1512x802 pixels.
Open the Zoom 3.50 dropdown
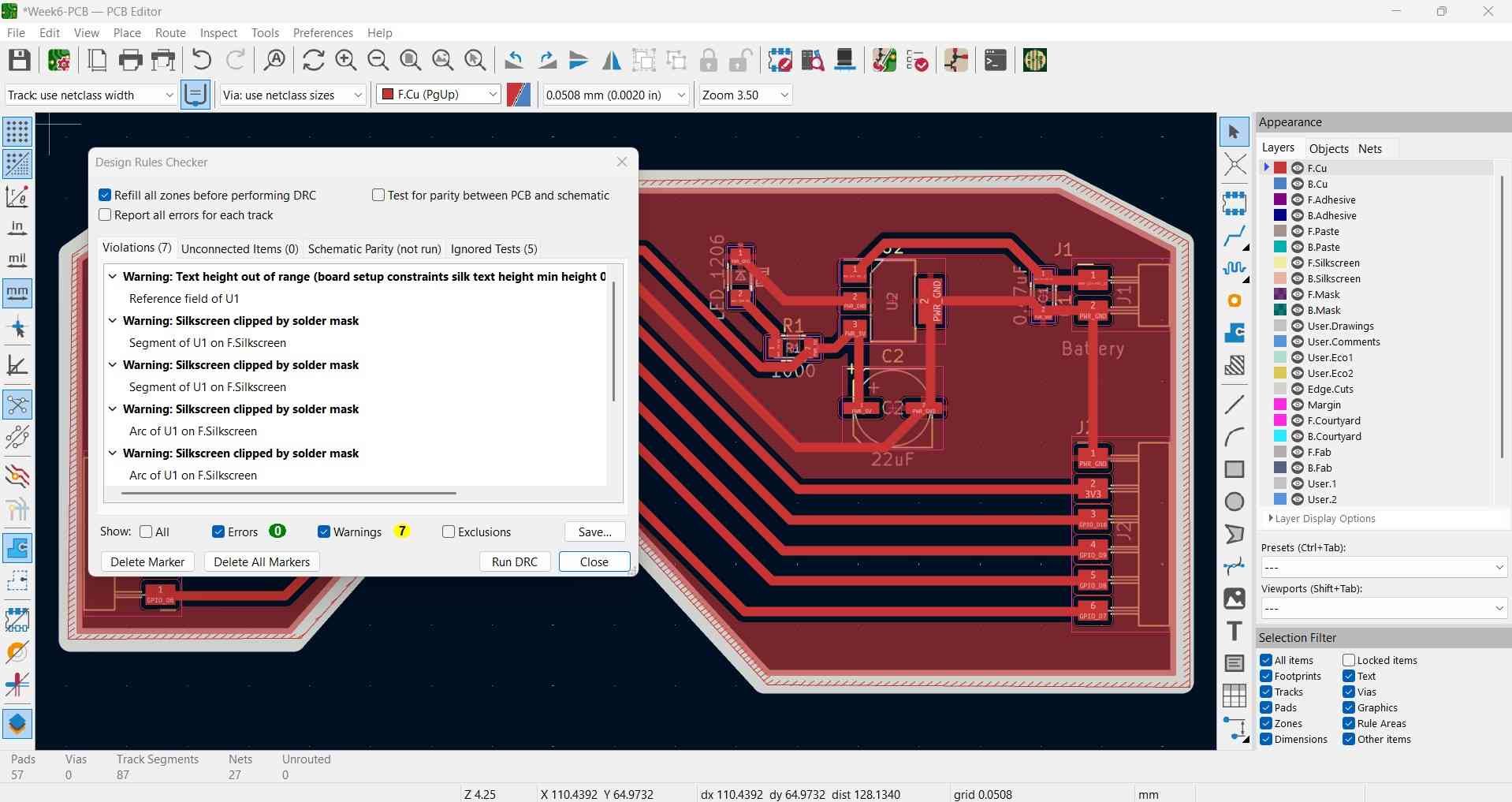(784, 95)
